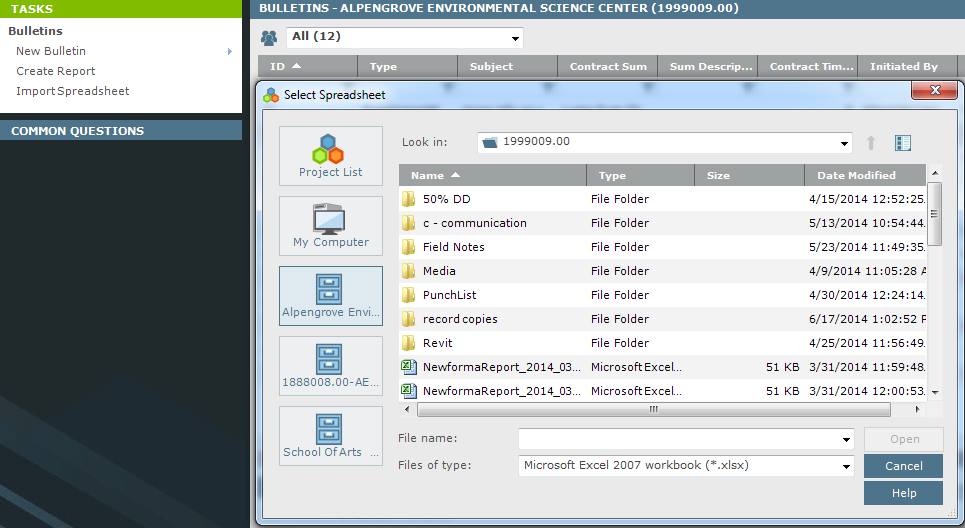Sort file list by Type column
The image size is (965, 528).
pos(641,175)
